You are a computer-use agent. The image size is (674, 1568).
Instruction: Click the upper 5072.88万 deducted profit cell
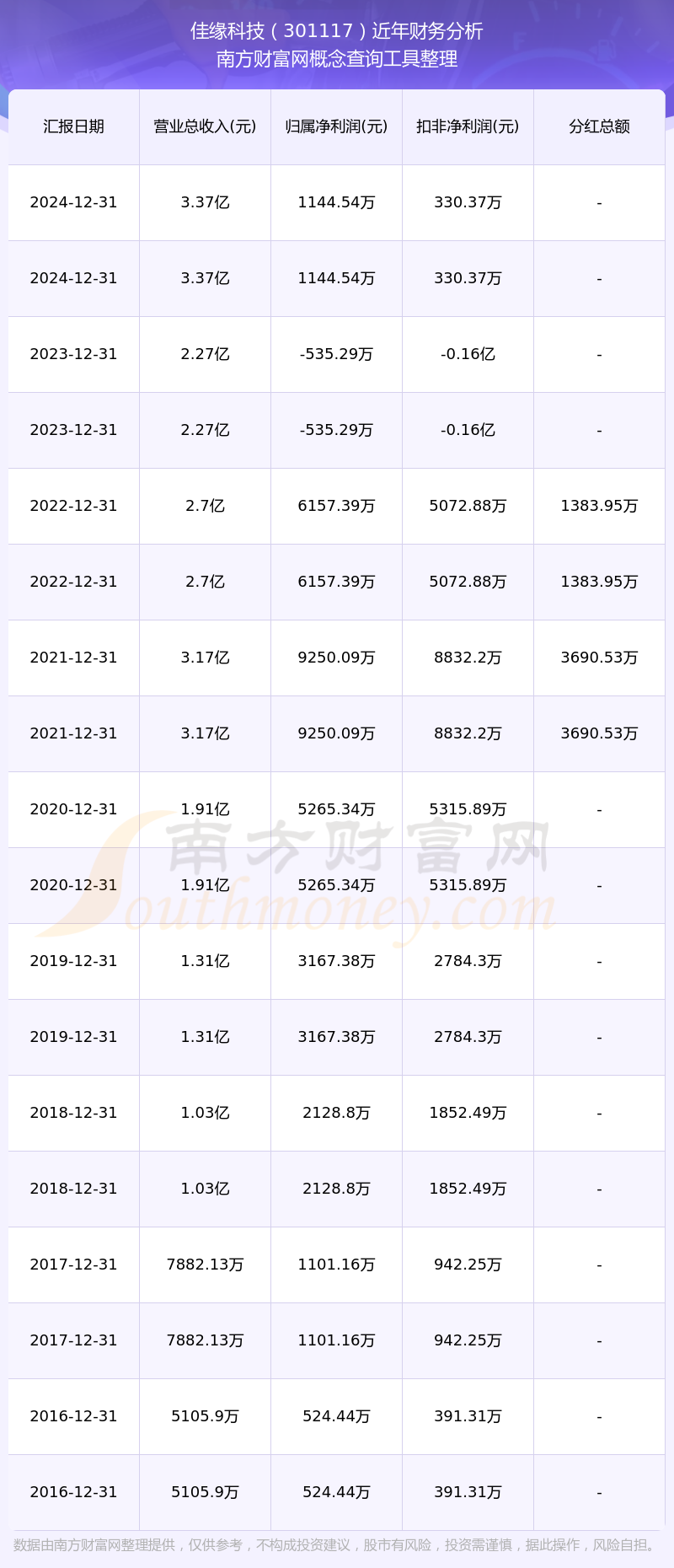(x=468, y=506)
